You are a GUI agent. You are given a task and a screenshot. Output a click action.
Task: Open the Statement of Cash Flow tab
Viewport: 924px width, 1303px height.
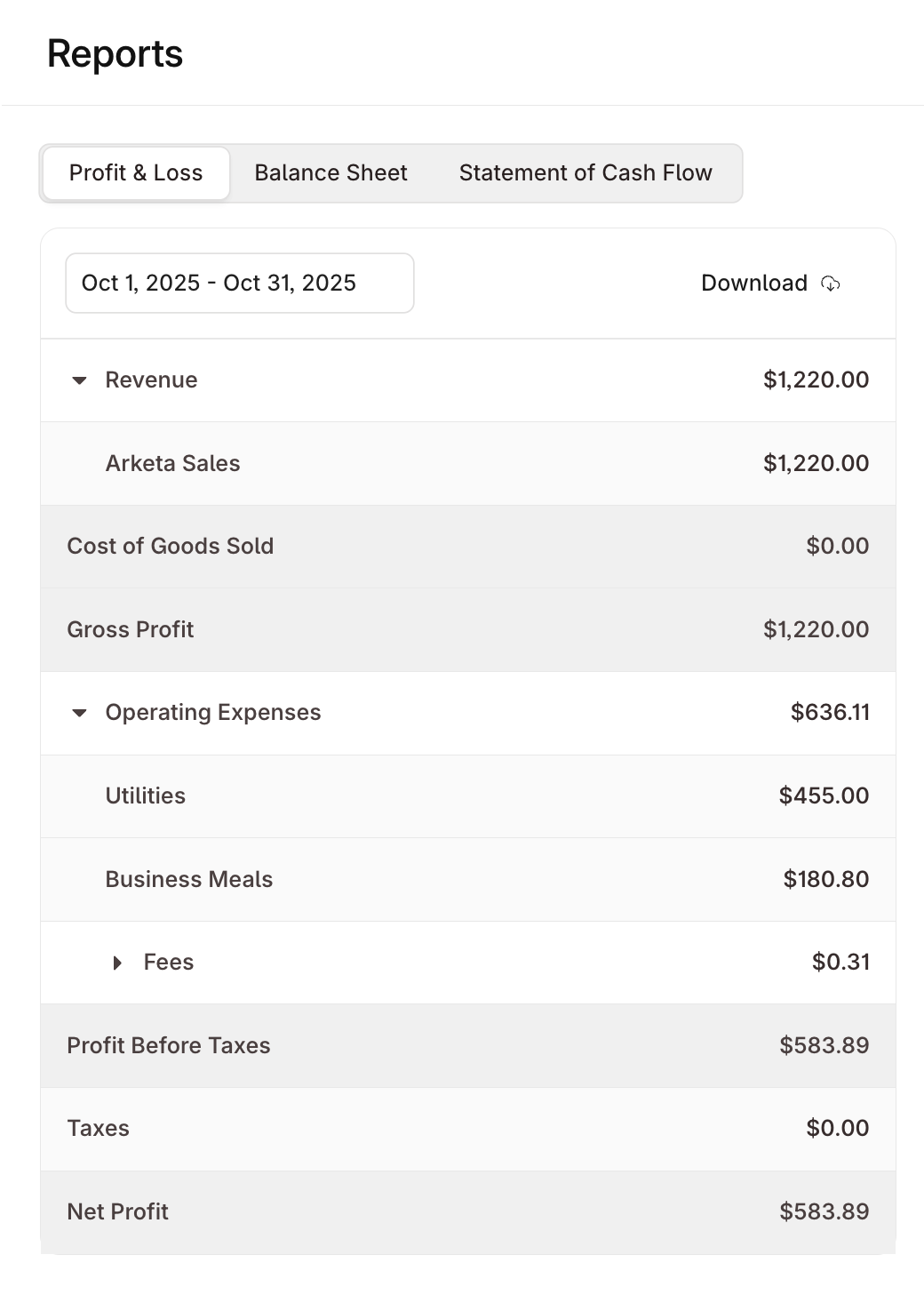tap(585, 173)
